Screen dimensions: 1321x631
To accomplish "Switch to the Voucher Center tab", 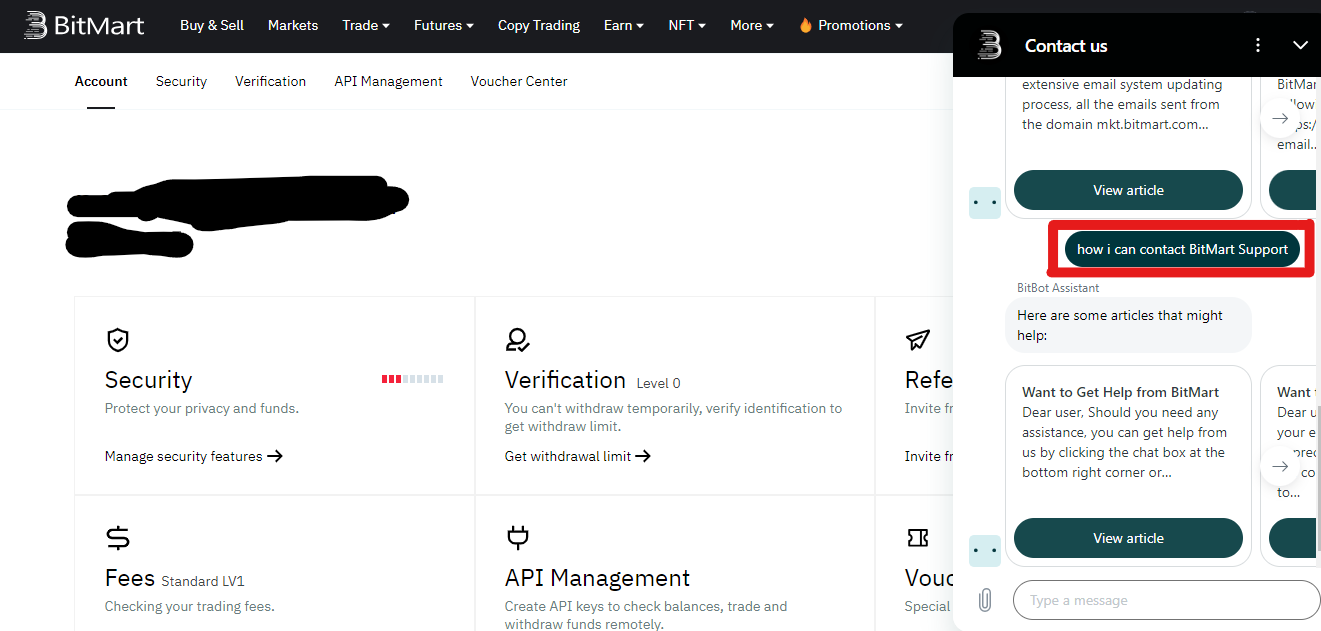I will tap(519, 81).
